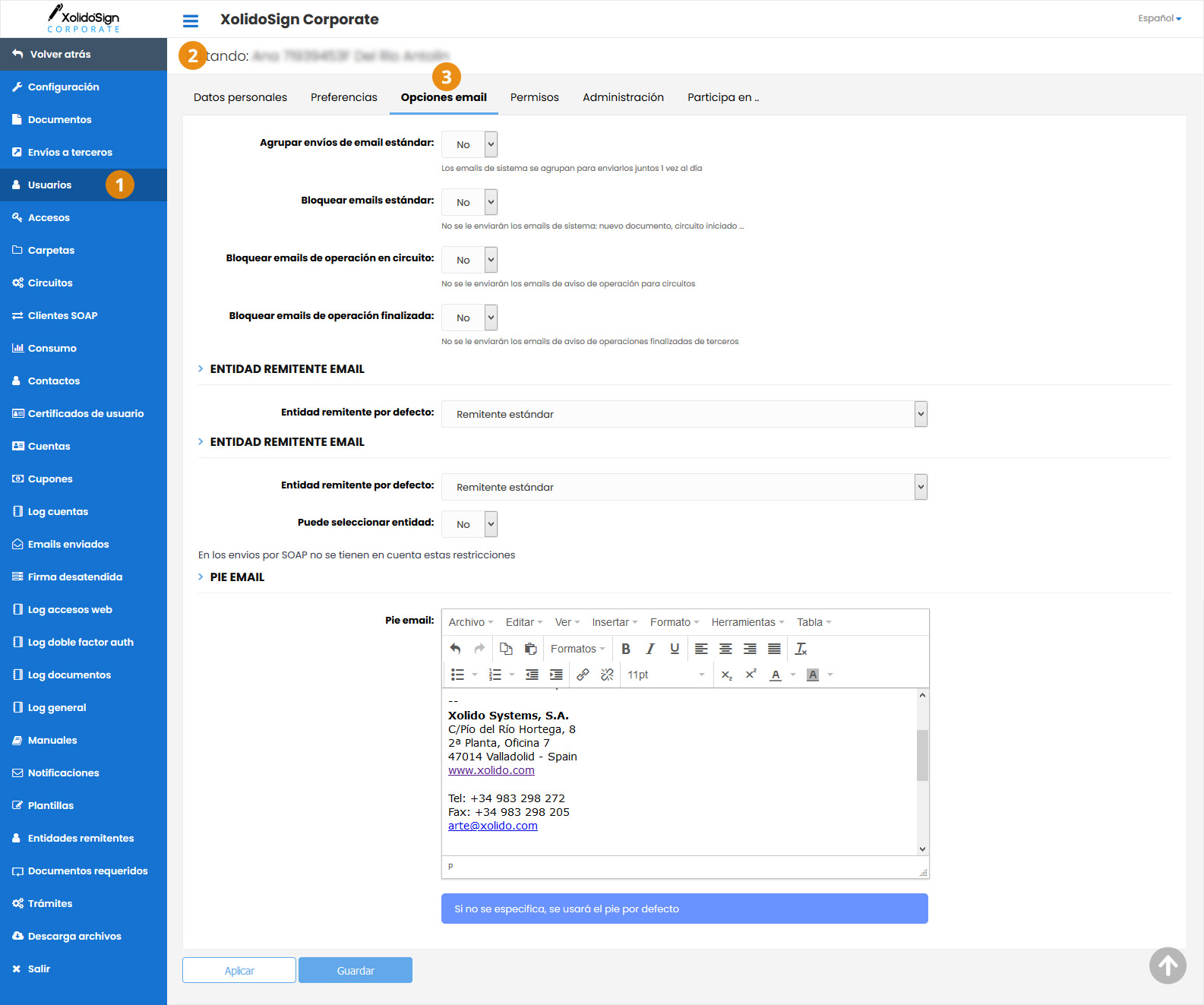1204x1005 pixels.
Task: Open Bloquear emails de operación en circuito dropdown
Action: click(469, 260)
